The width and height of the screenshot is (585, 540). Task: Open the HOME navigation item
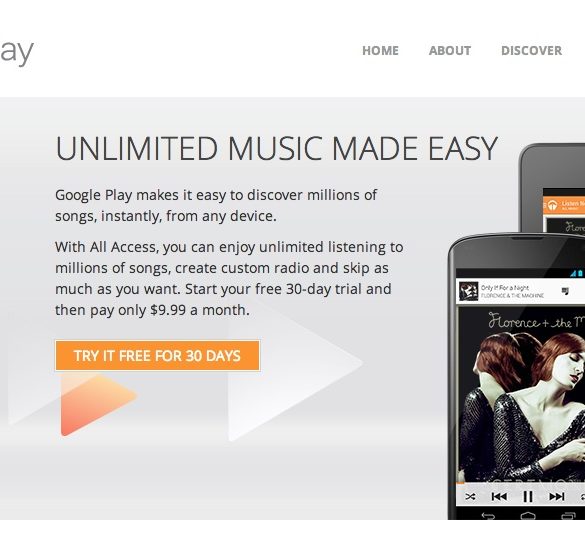pyautogui.click(x=380, y=51)
